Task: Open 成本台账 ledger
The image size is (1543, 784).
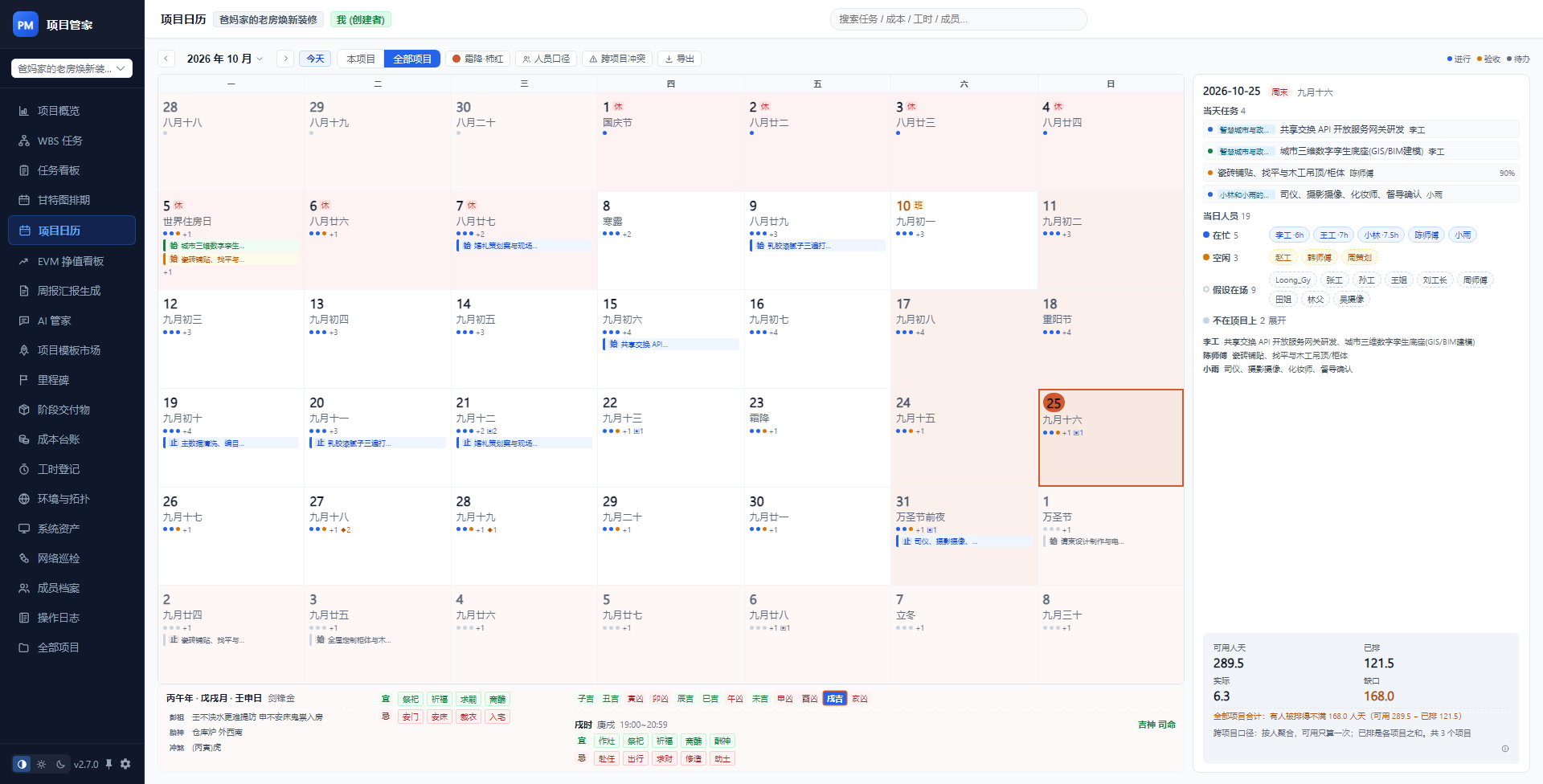Action: pos(72,439)
